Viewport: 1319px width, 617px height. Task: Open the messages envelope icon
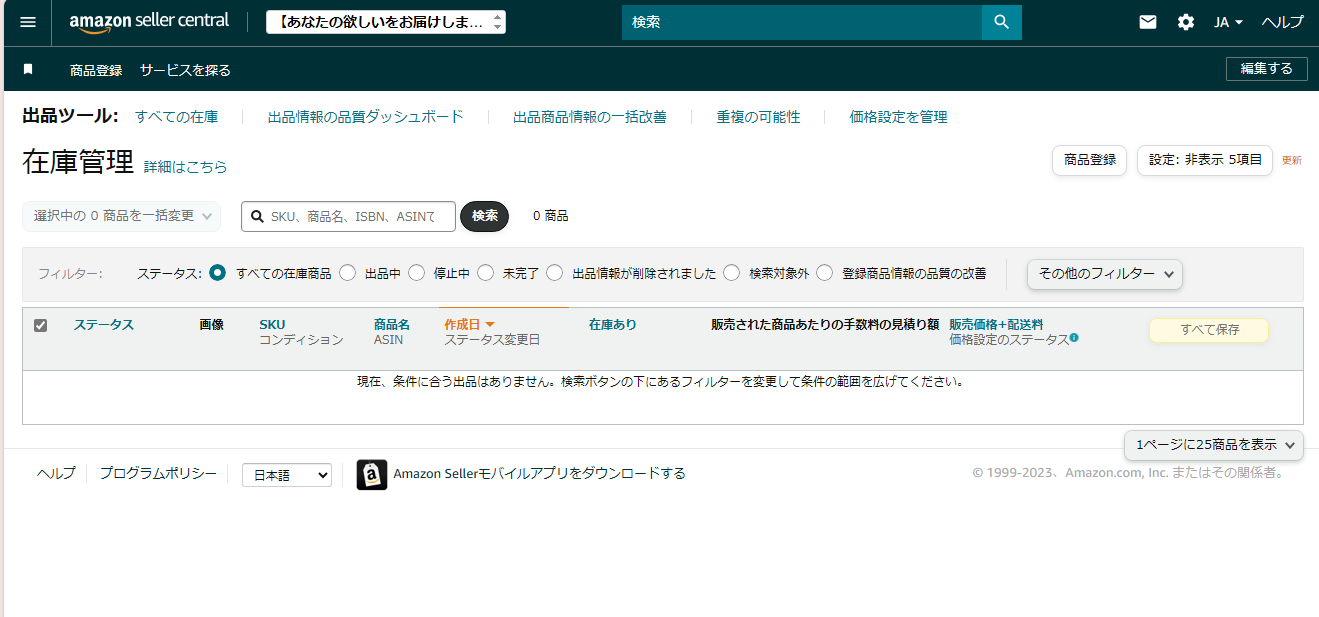(x=1148, y=22)
